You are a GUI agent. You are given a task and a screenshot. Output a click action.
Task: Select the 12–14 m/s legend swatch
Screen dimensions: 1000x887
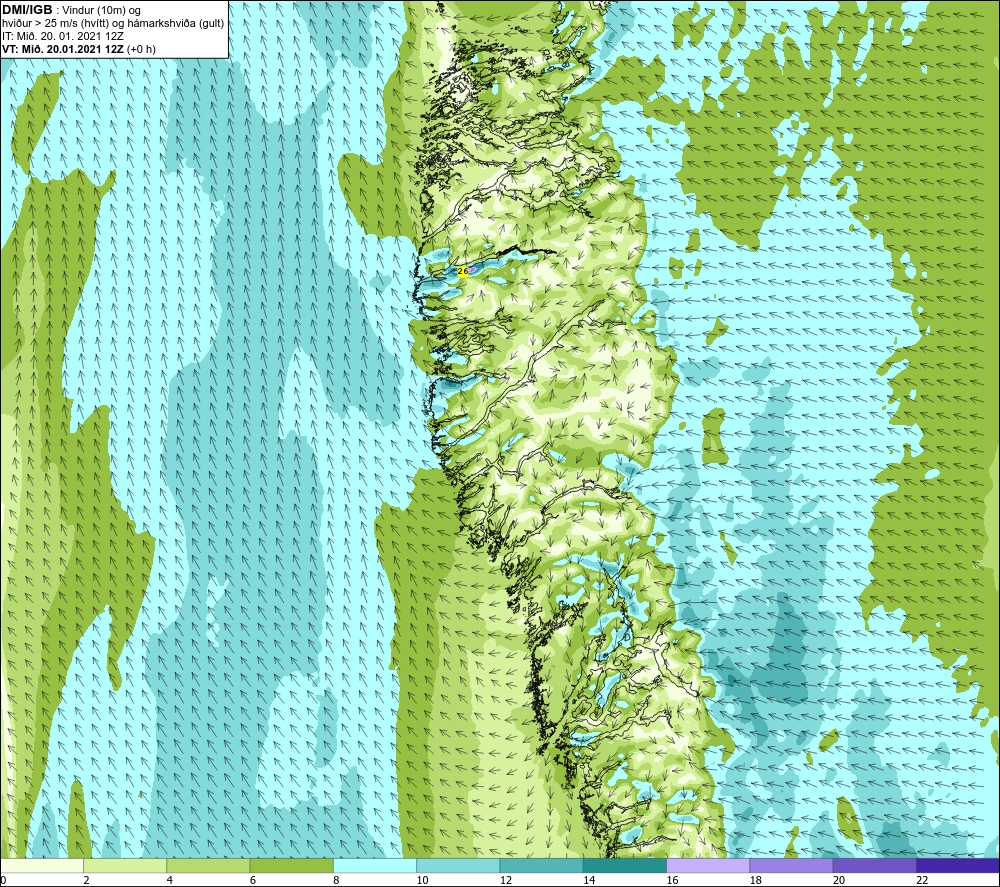pos(541,865)
